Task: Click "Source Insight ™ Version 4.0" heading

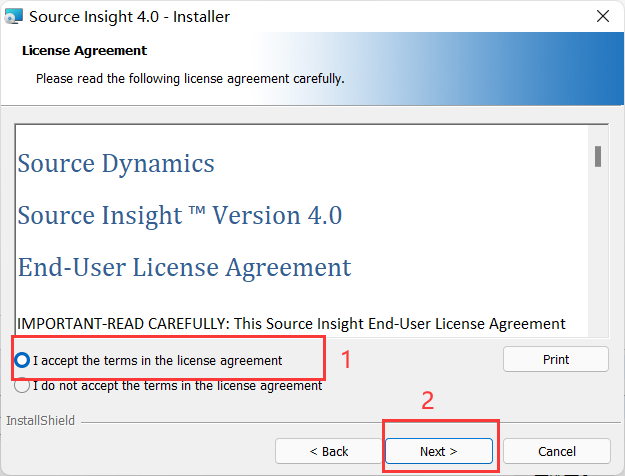Action: tap(180, 216)
